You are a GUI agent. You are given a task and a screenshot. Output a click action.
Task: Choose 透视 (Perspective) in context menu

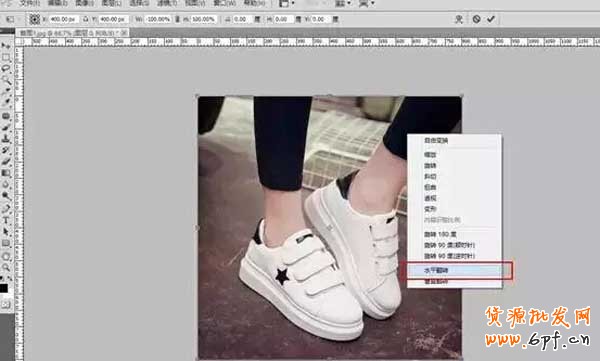click(454, 198)
